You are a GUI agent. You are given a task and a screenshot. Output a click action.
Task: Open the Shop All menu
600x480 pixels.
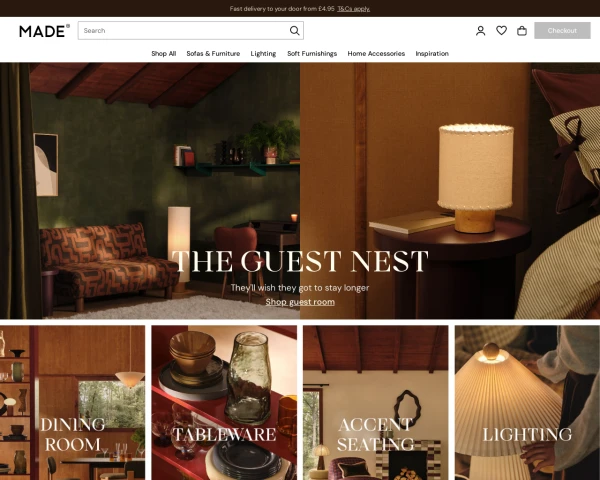coord(163,54)
